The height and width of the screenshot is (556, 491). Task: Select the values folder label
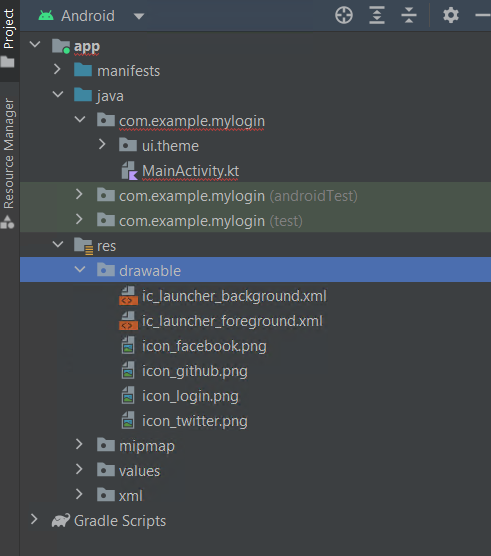tap(140, 471)
